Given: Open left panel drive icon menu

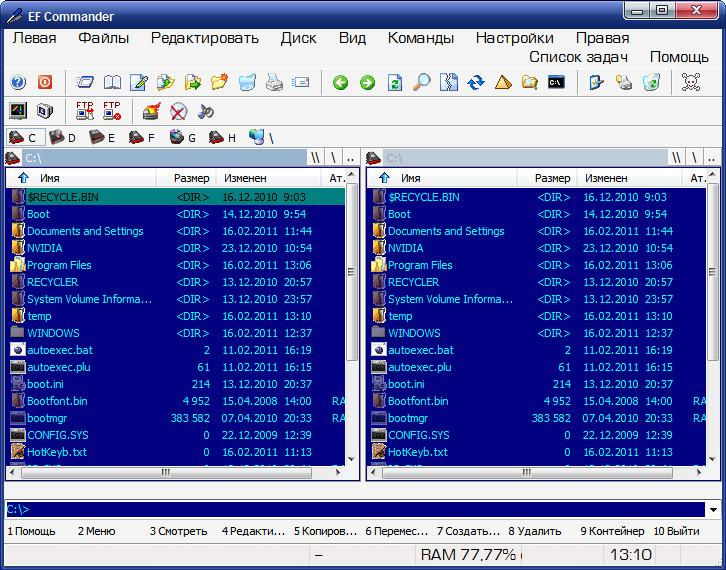Looking at the screenshot, I should [13, 158].
